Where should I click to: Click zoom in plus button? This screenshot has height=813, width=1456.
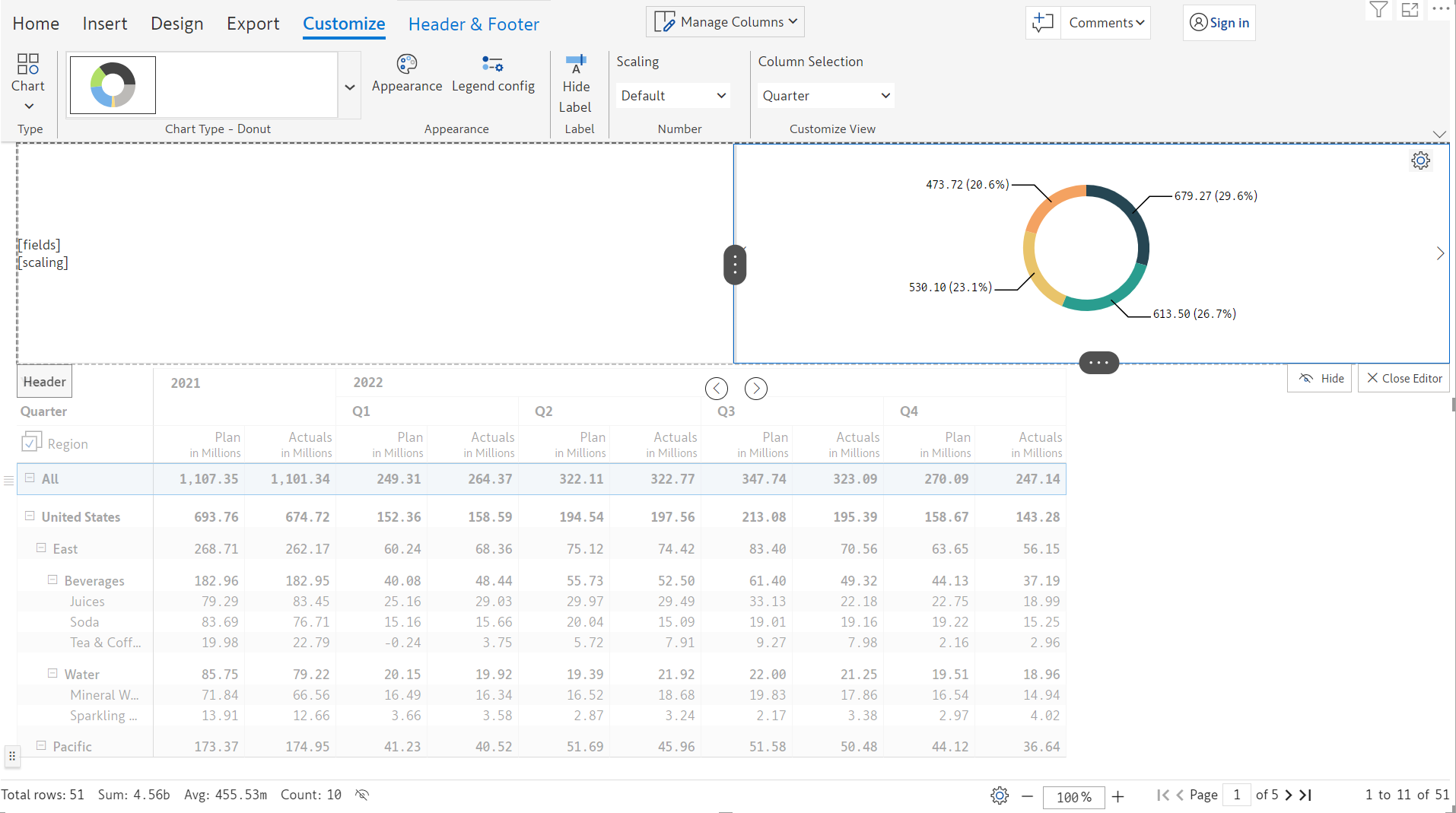1117,796
